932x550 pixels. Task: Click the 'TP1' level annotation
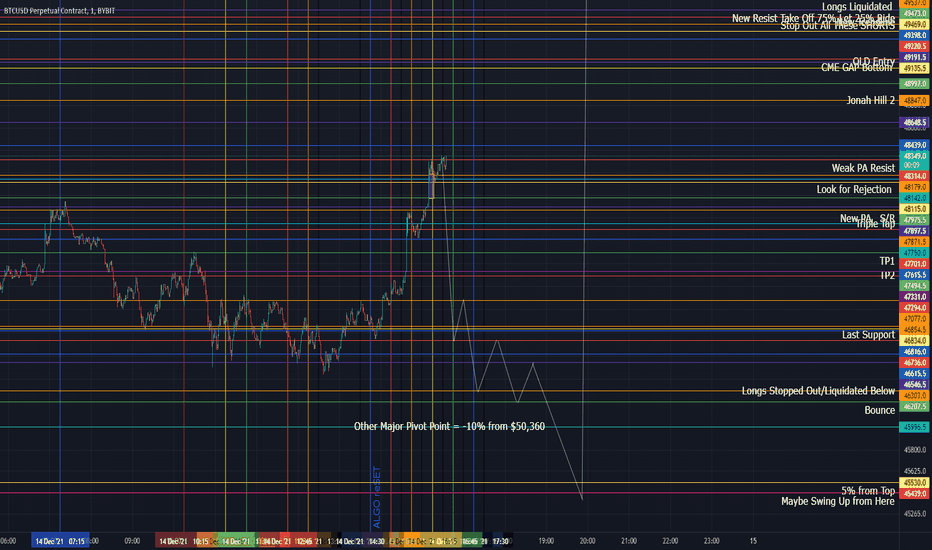pyautogui.click(x=887, y=261)
